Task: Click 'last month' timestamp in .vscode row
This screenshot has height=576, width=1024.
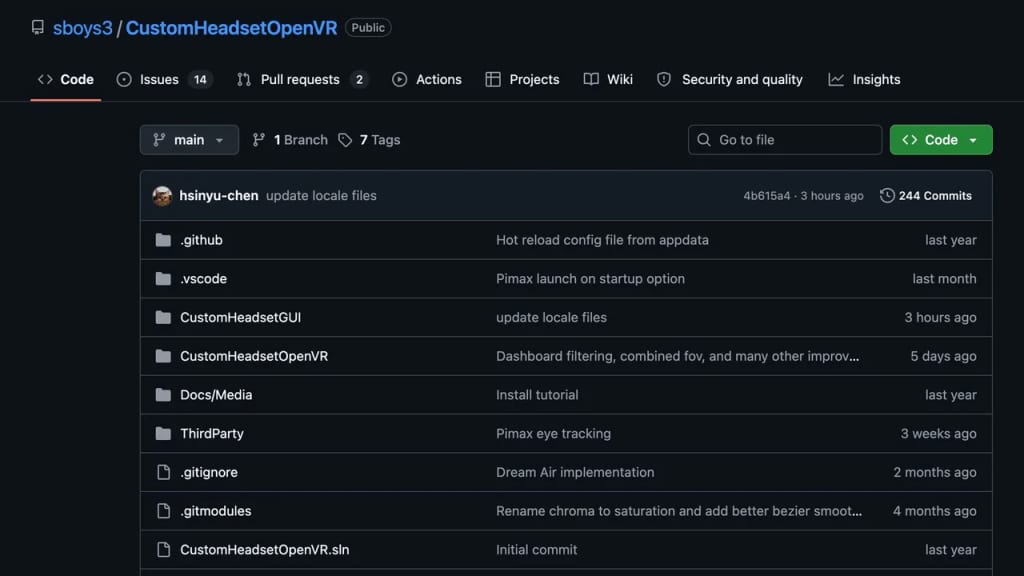Action: [944, 279]
